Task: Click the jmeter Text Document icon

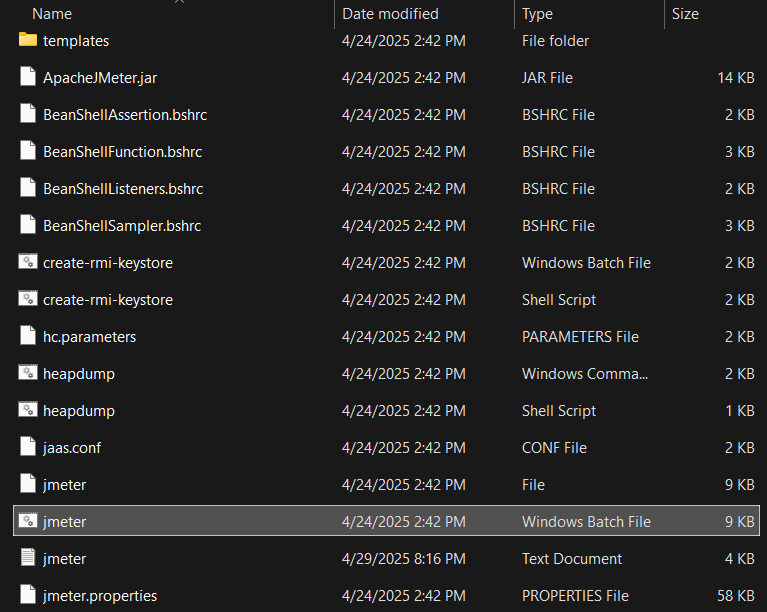Action: pyautogui.click(x=28, y=558)
